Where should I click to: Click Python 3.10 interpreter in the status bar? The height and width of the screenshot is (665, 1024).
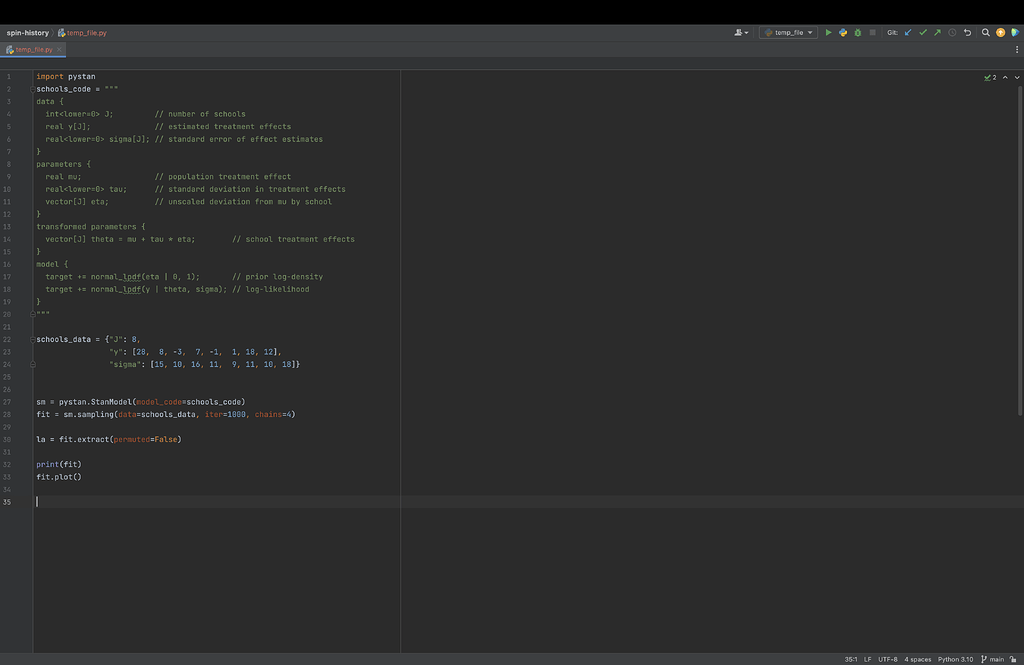[x=955, y=659]
